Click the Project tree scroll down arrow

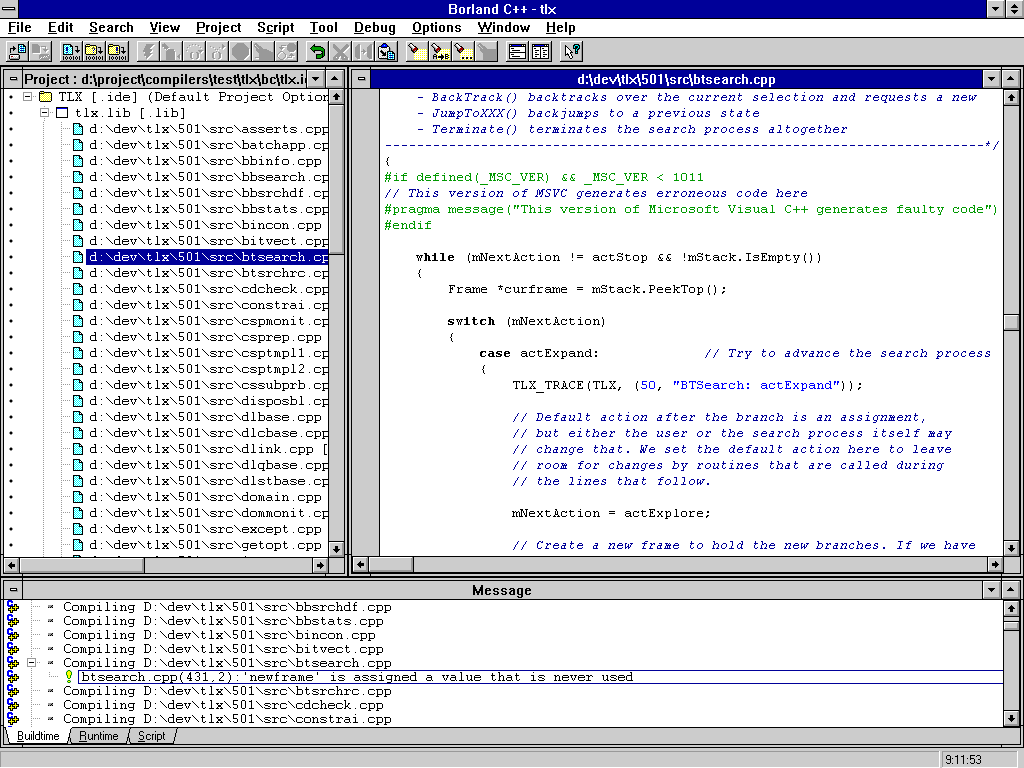[336, 549]
